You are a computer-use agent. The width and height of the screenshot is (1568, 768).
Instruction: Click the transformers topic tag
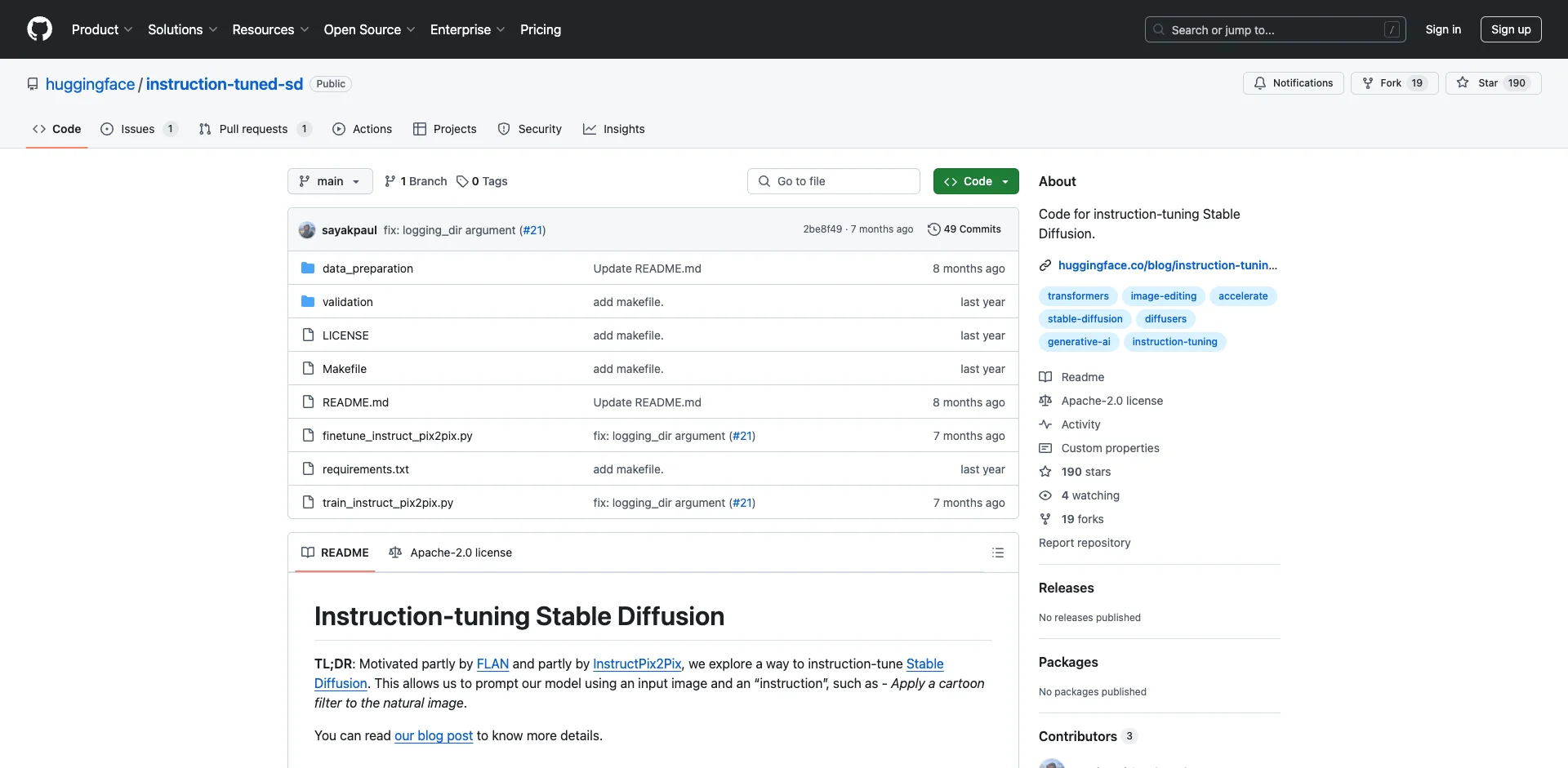(1078, 296)
